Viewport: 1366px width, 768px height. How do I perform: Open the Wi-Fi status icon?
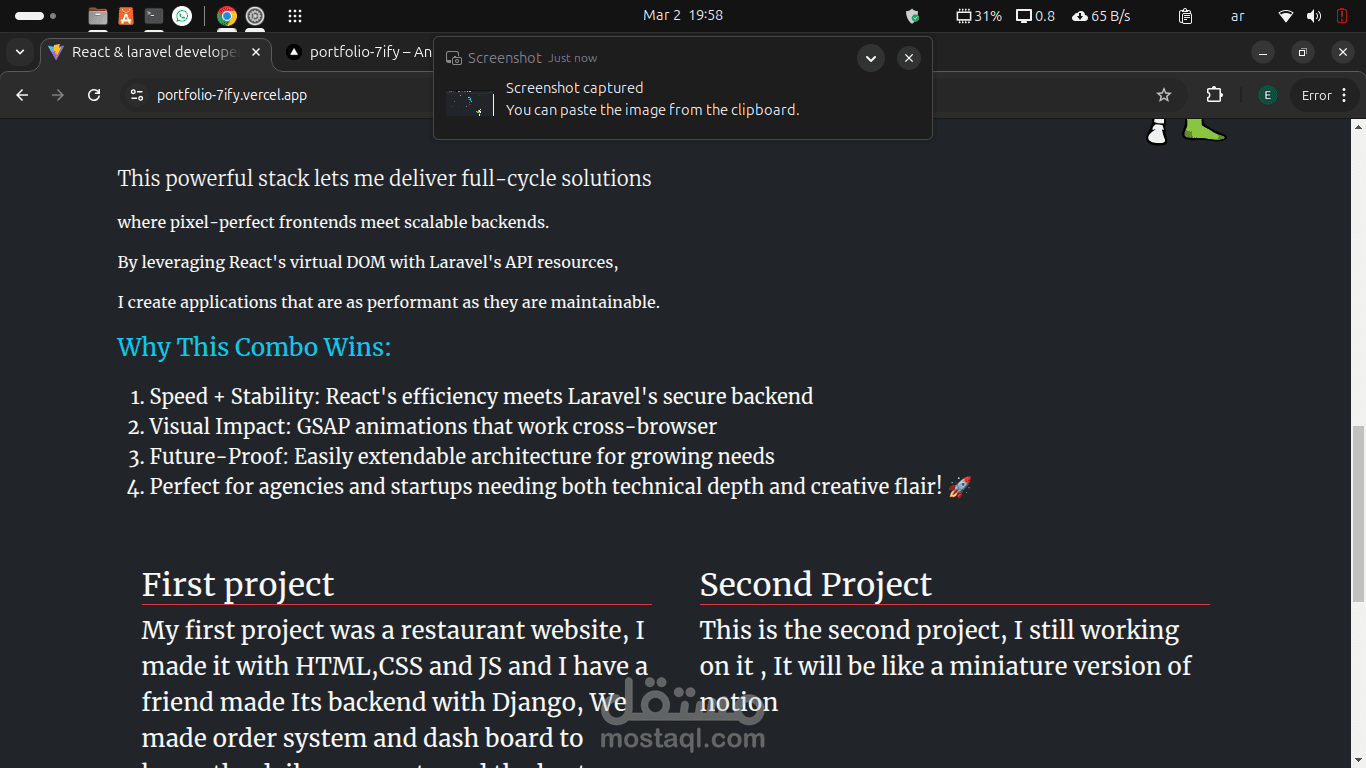click(x=1286, y=16)
